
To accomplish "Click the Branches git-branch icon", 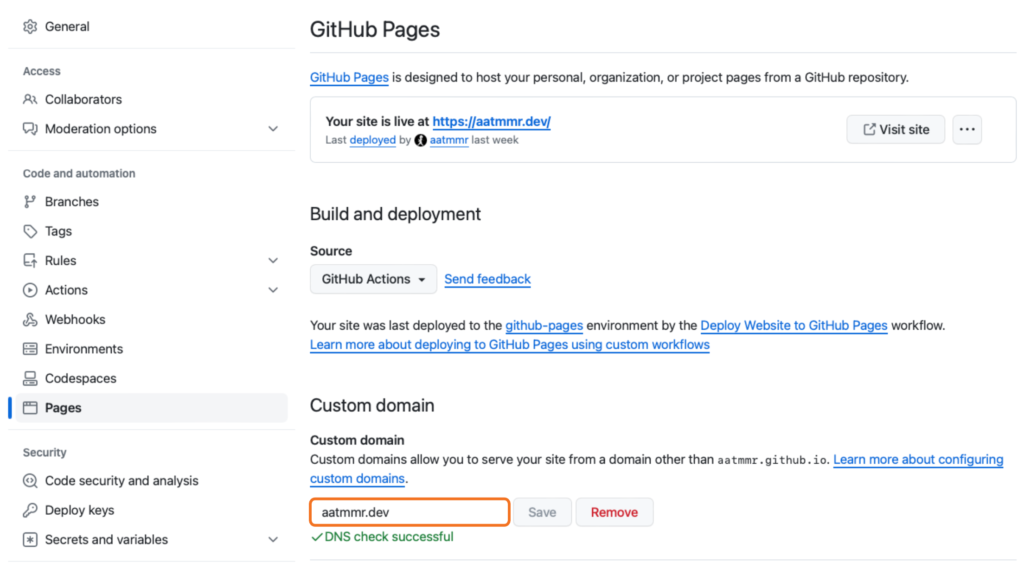I will (x=30, y=202).
